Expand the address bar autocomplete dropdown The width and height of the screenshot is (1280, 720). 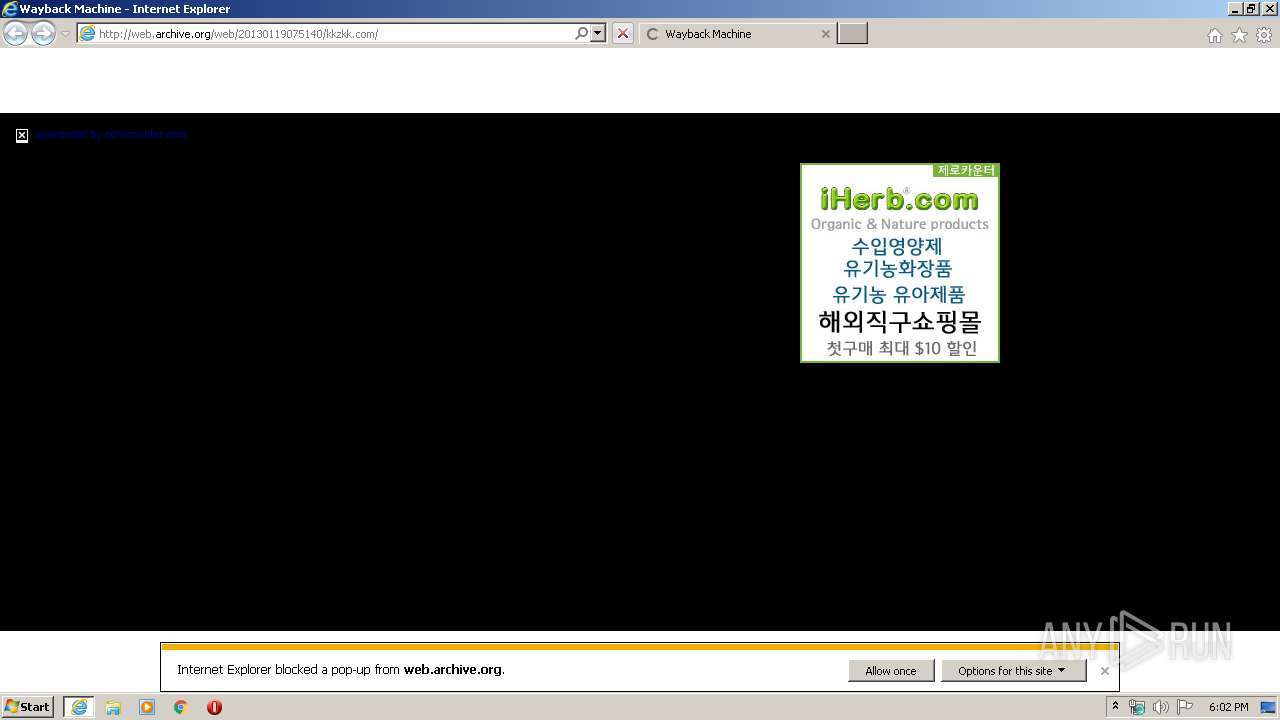[598, 34]
